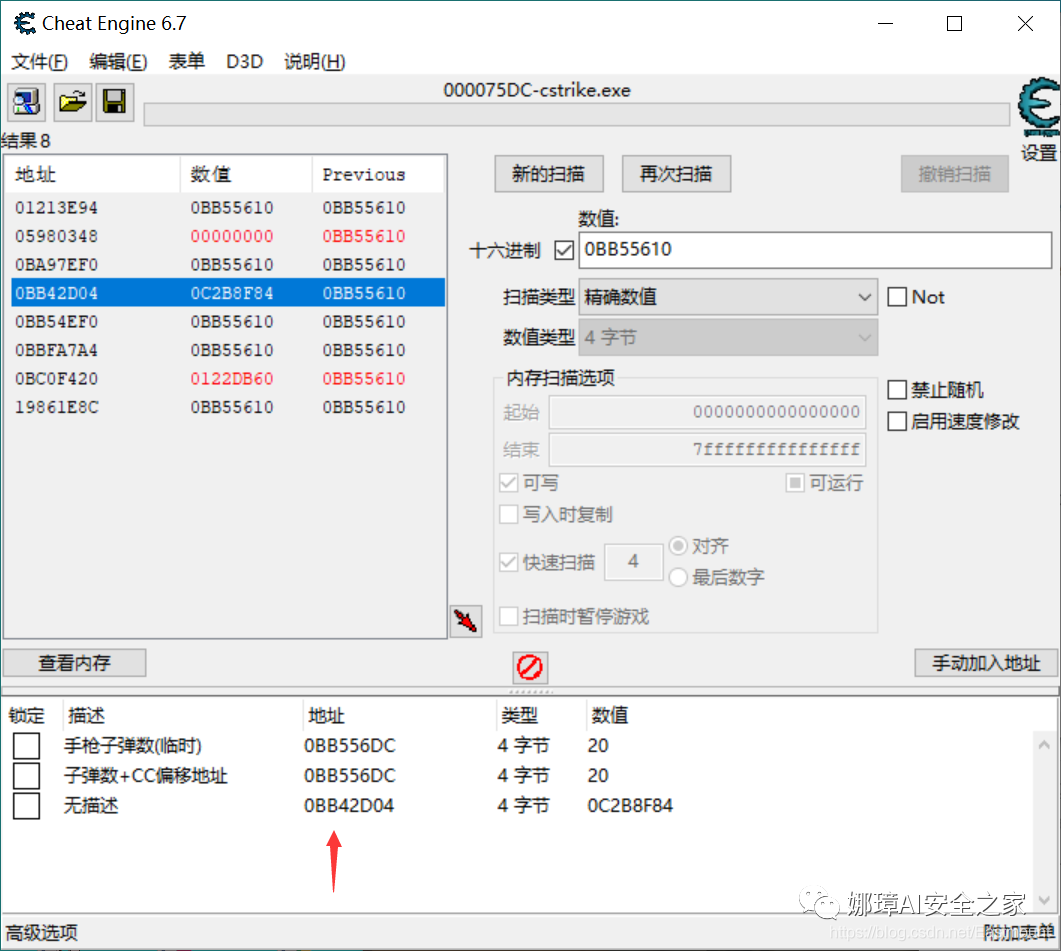
Task: Open the 文件(F) menu
Action: point(39,62)
